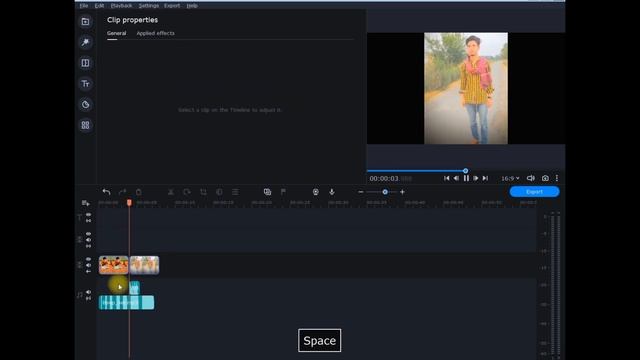640x360 pixels.
Task: Open the Export menu in menu bar
Action: pyautogui.click(x=172, y=6)
